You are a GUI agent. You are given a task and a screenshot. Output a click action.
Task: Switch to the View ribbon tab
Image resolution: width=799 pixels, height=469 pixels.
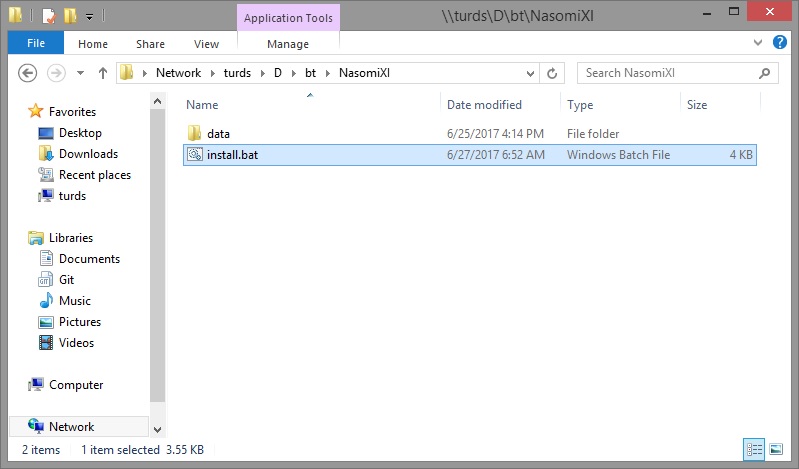(x=206, y=44)
